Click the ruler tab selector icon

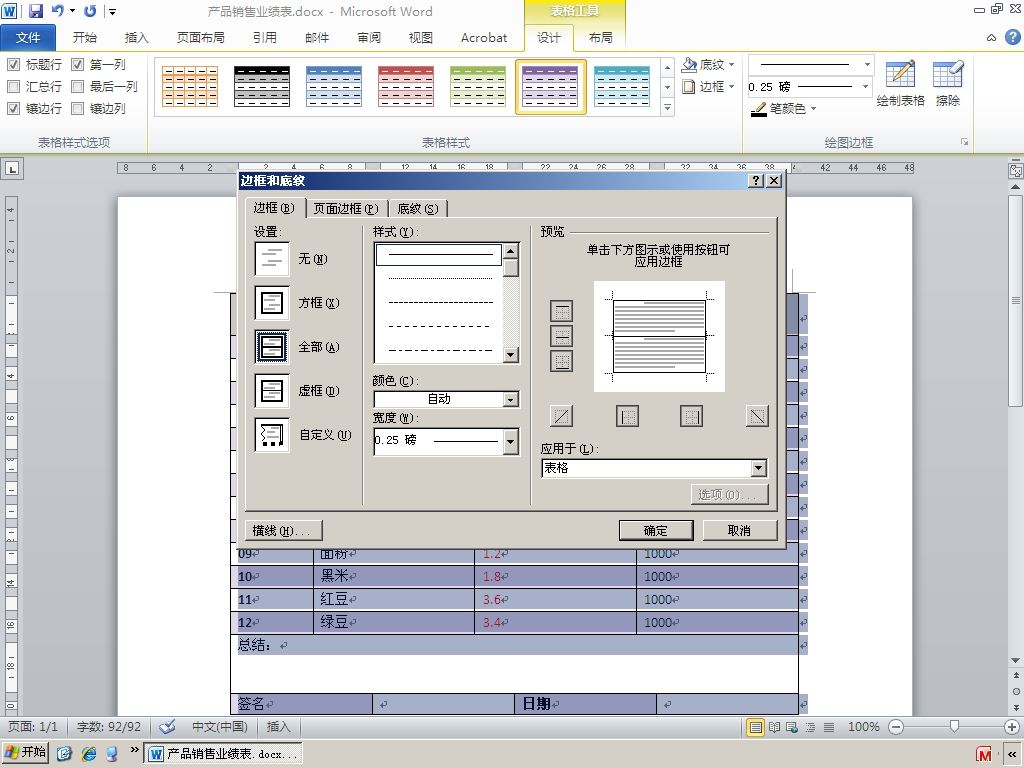(12, 168)
